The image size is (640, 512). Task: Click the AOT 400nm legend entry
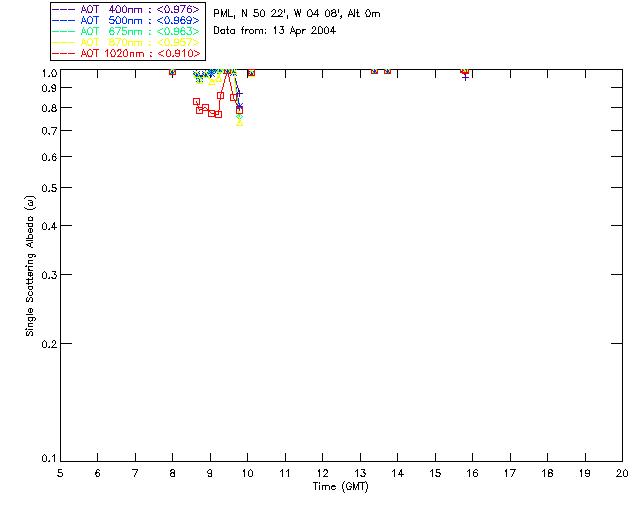(x=127, y=9)
